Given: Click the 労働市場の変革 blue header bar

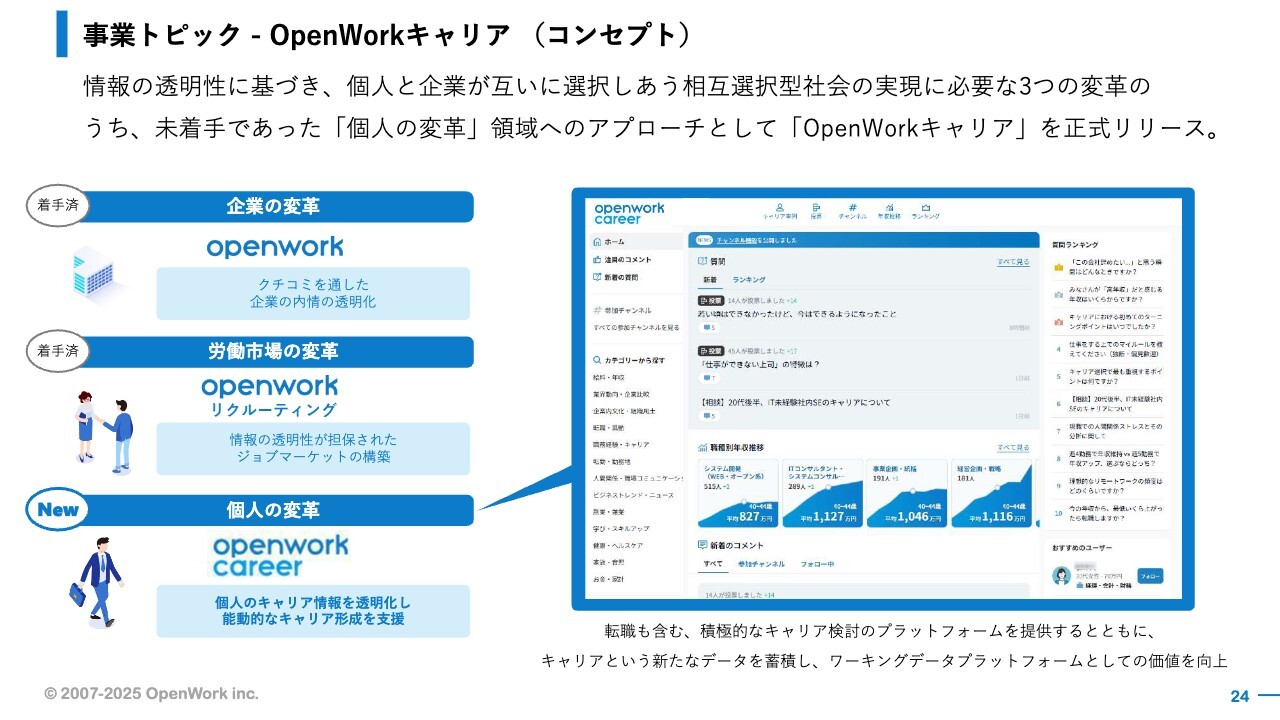Looking at the screenshot, I should click(x=273, y=352).
